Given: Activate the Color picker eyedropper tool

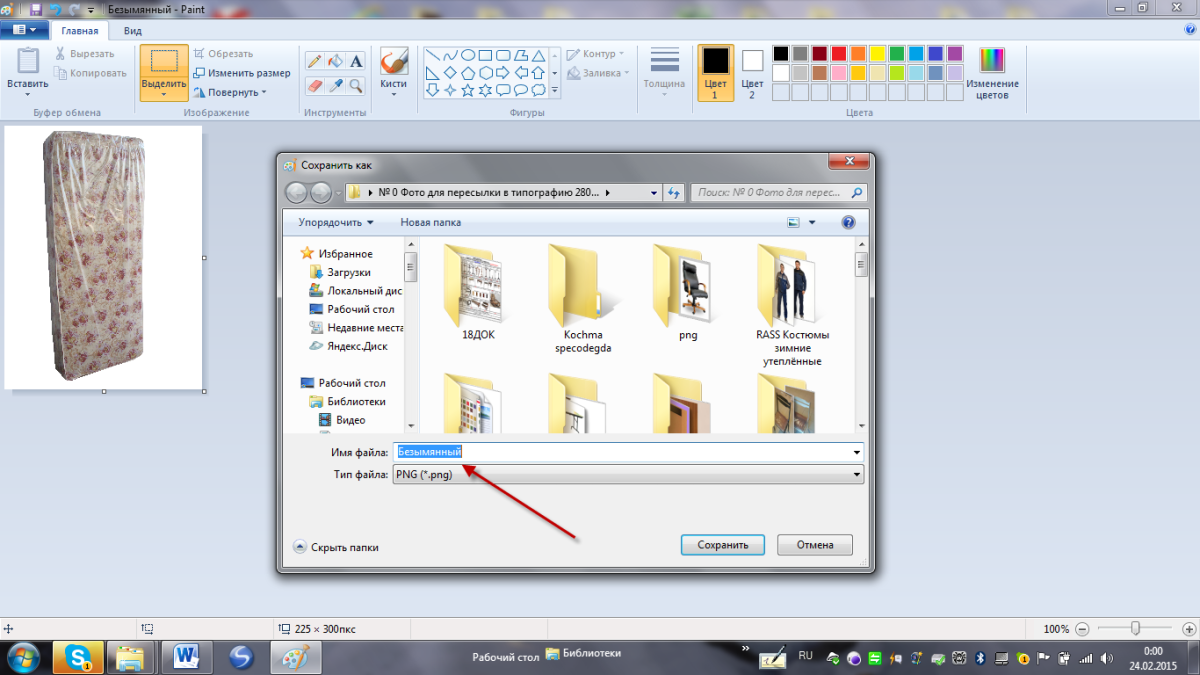Looking at the screenshot, I should [x=335, y=86].
